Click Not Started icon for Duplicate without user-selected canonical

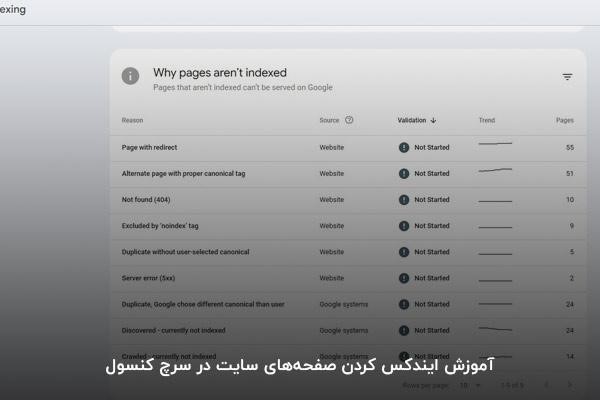pyautogui.click(x=404, y=252)
